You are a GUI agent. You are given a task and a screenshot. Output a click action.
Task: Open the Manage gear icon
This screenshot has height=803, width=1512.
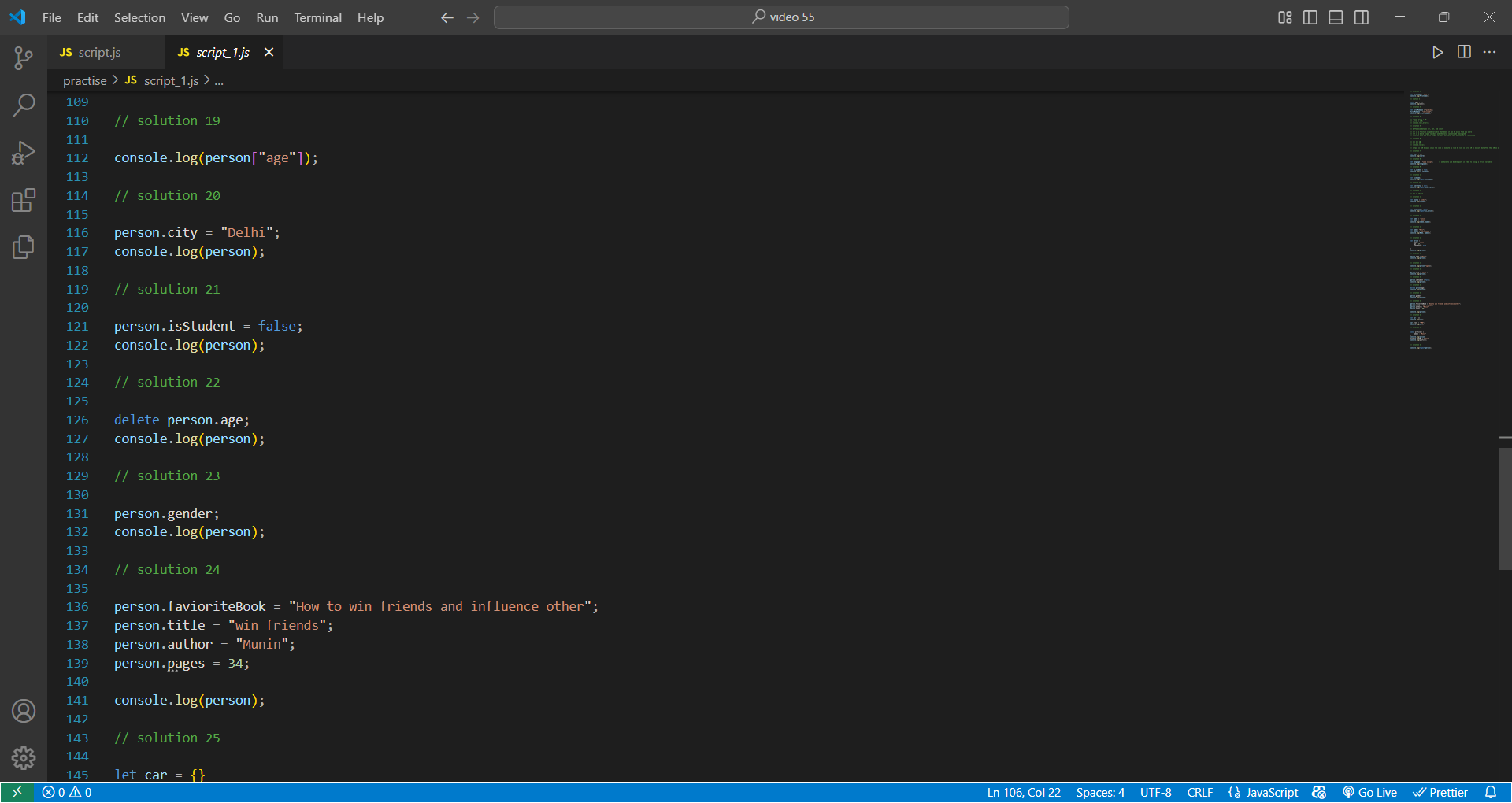click(x=24, y=758)
